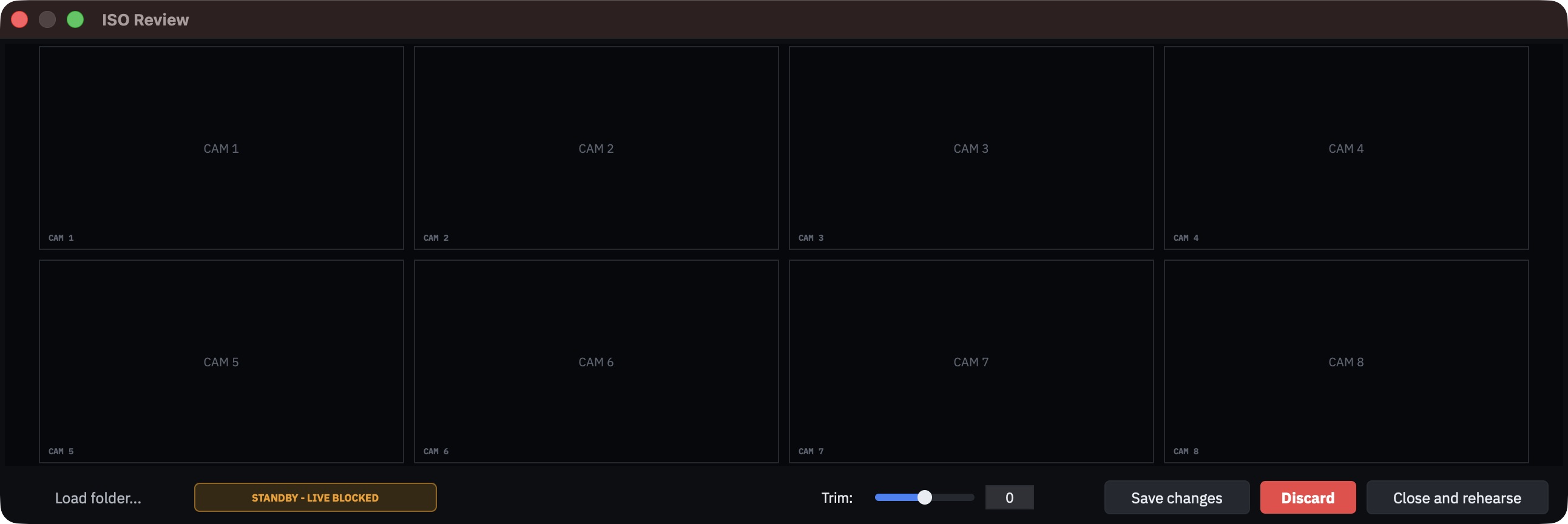Click the Trim slider handle
The height and width of the screenshot is (524, 1568).
(925, 497)
